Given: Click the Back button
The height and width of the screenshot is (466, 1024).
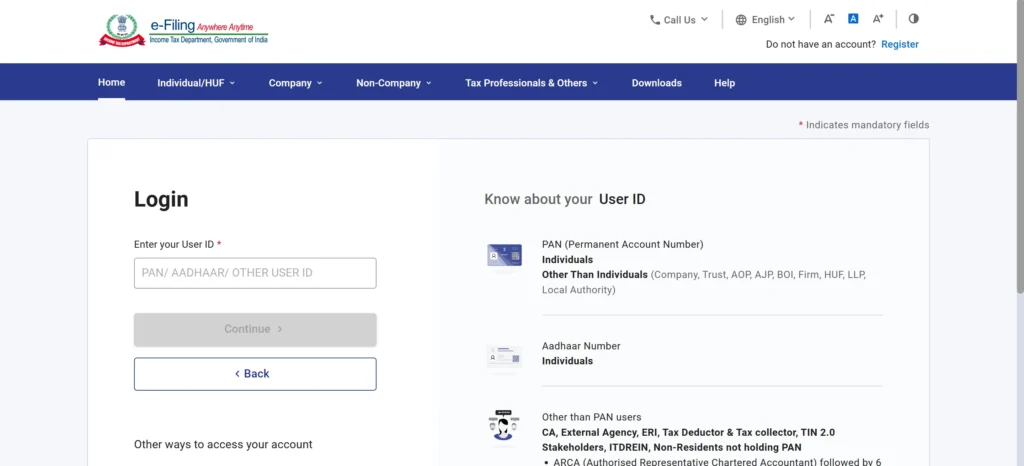Looking at the screenshot, I should click(255, 374).
